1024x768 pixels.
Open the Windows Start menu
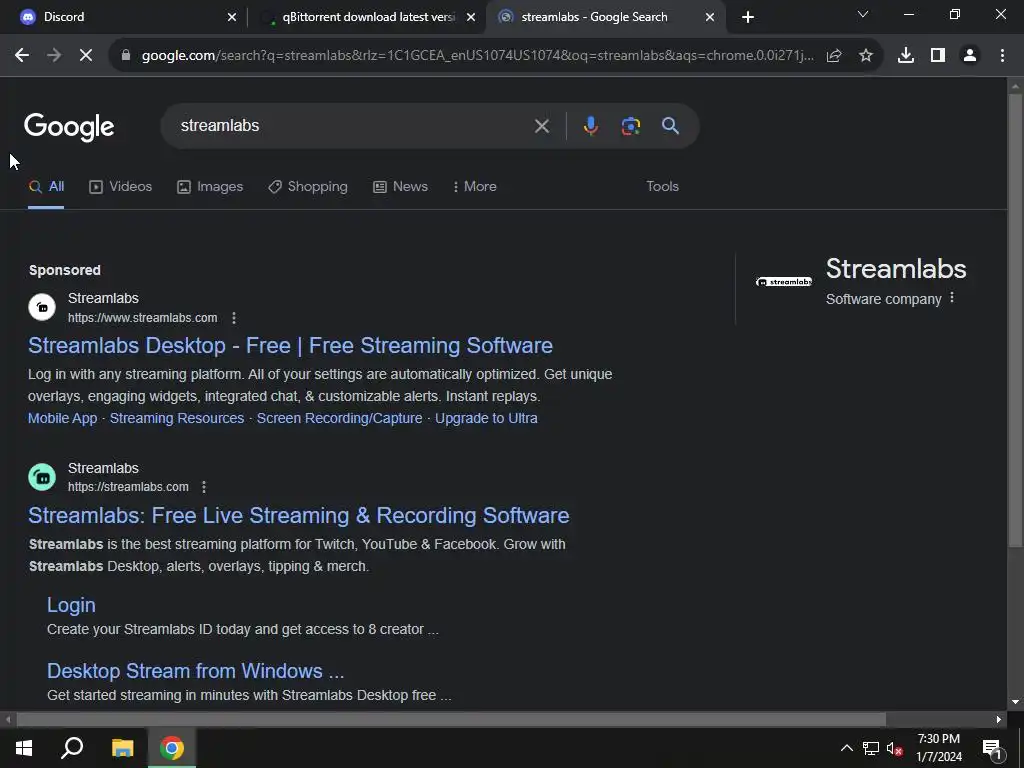[x=24, y=748]
